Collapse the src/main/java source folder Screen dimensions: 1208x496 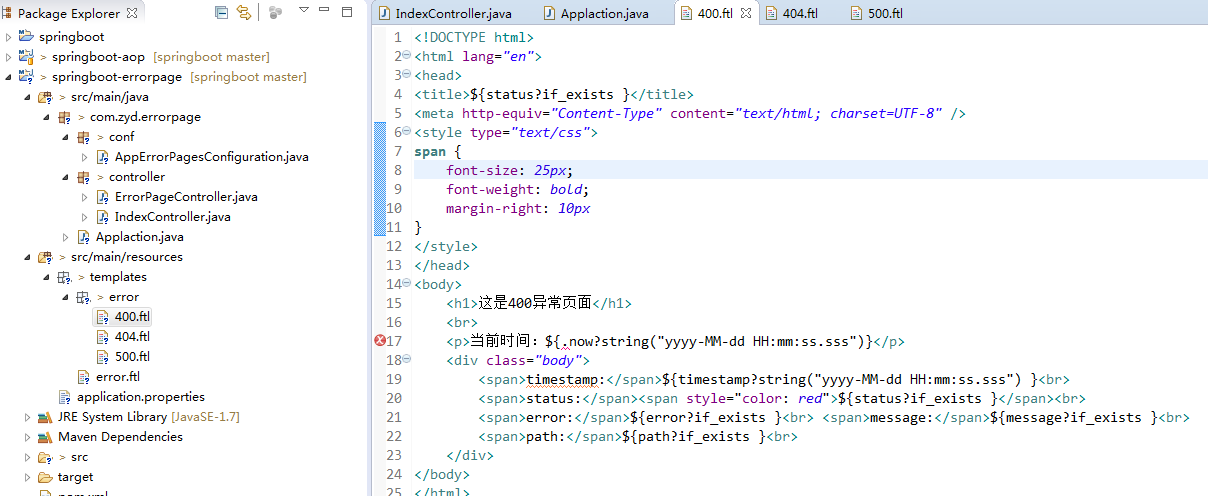27,97
